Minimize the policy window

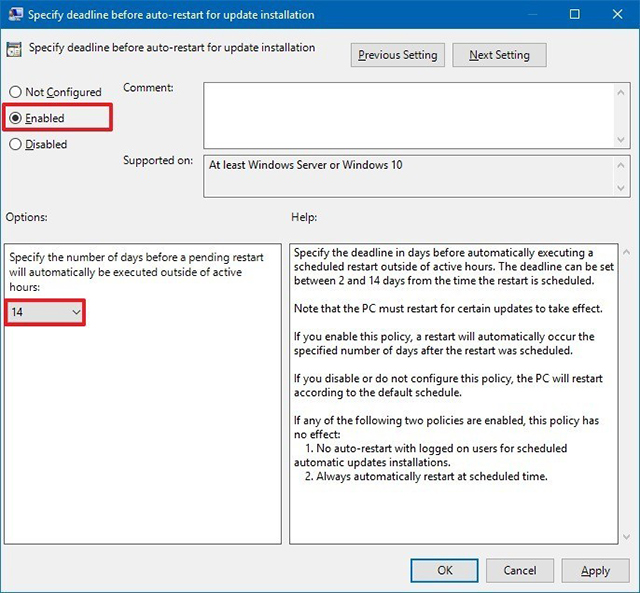(x=532, y=14)
